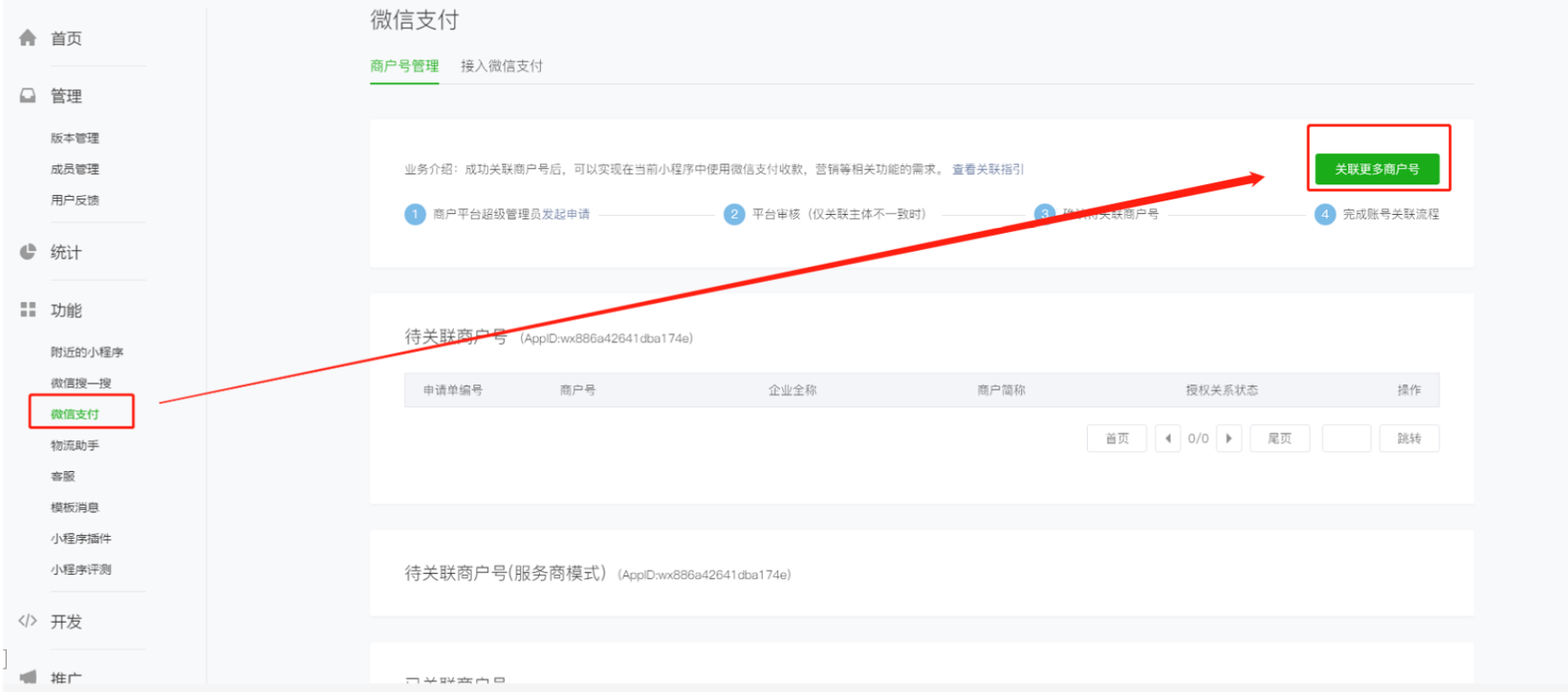Click the promotion megaphone icon
Image resolution: width=1568 pixels, height=692 pixels.
pyautogui.click(x=28, y=677)
